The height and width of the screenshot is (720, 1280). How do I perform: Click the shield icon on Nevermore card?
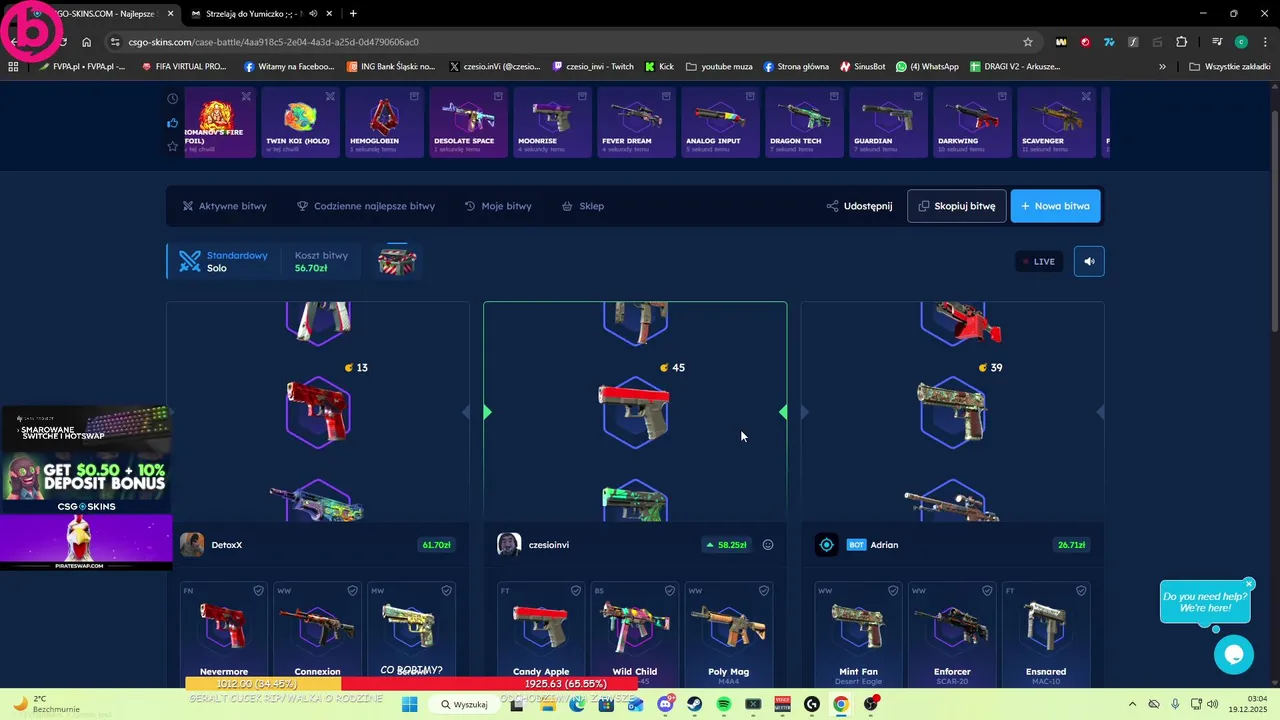[x=258, y=591]
